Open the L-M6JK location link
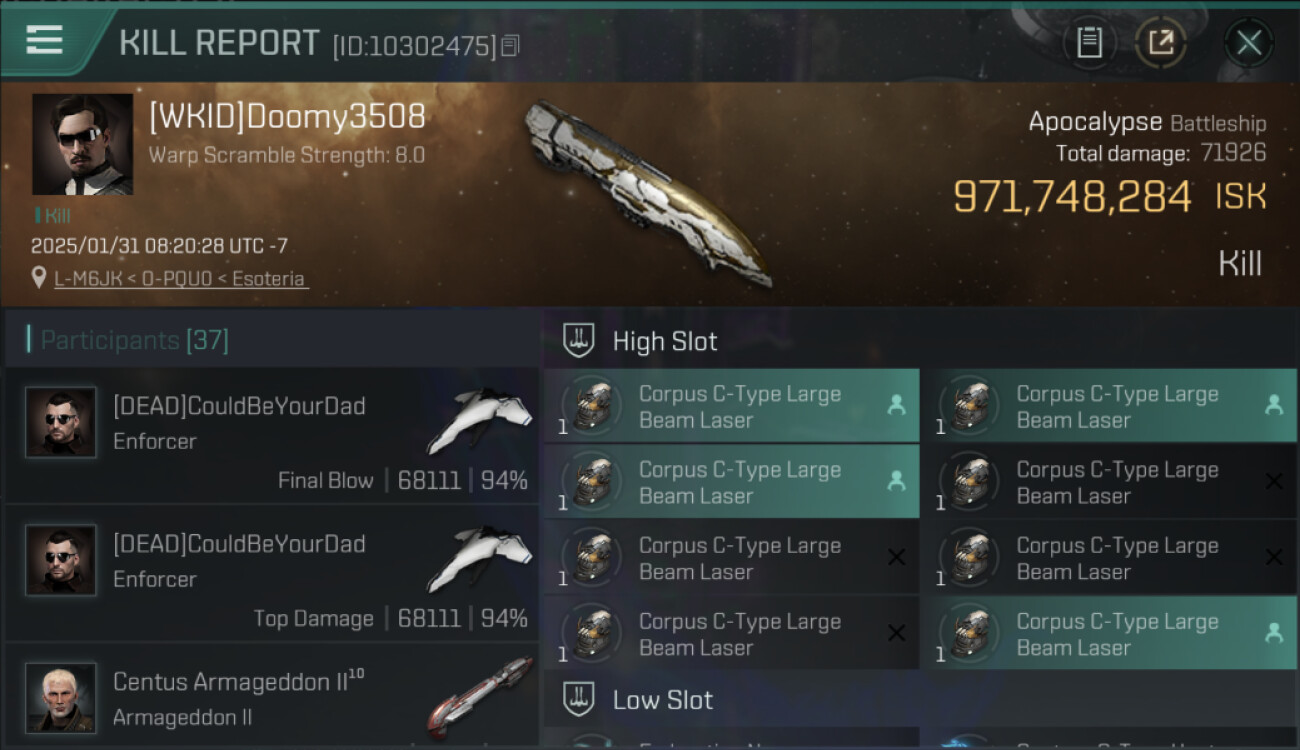The image size is (1300, 750). [x=180, y=279]
